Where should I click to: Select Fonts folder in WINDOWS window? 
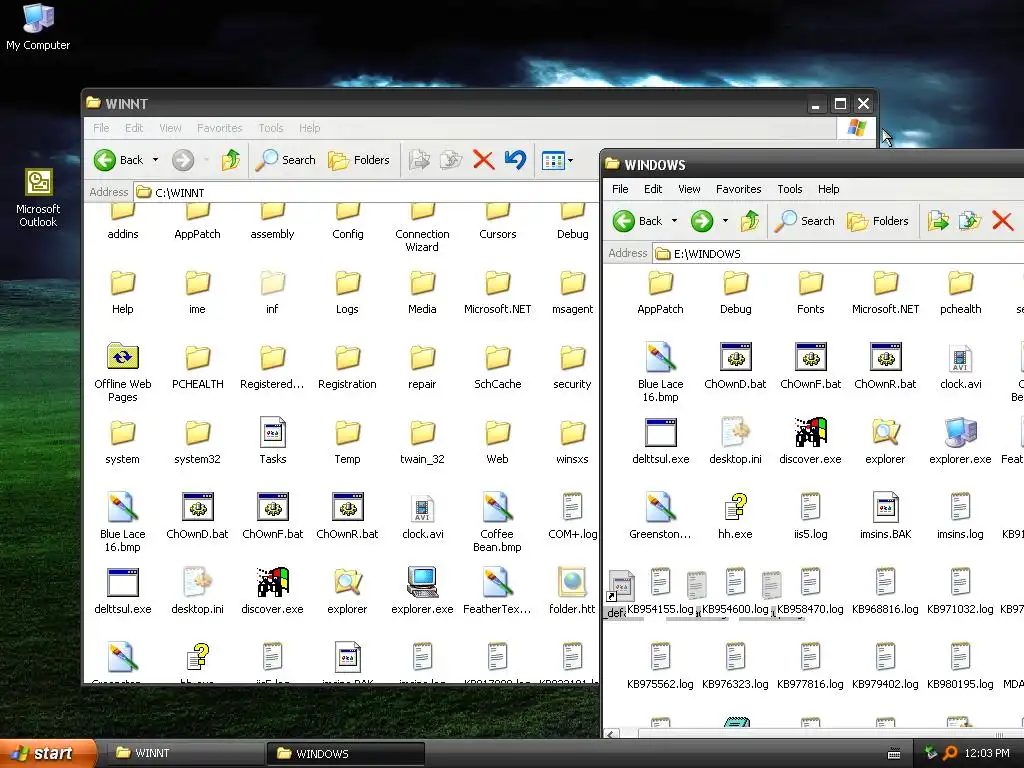click(x=810, y=291)
